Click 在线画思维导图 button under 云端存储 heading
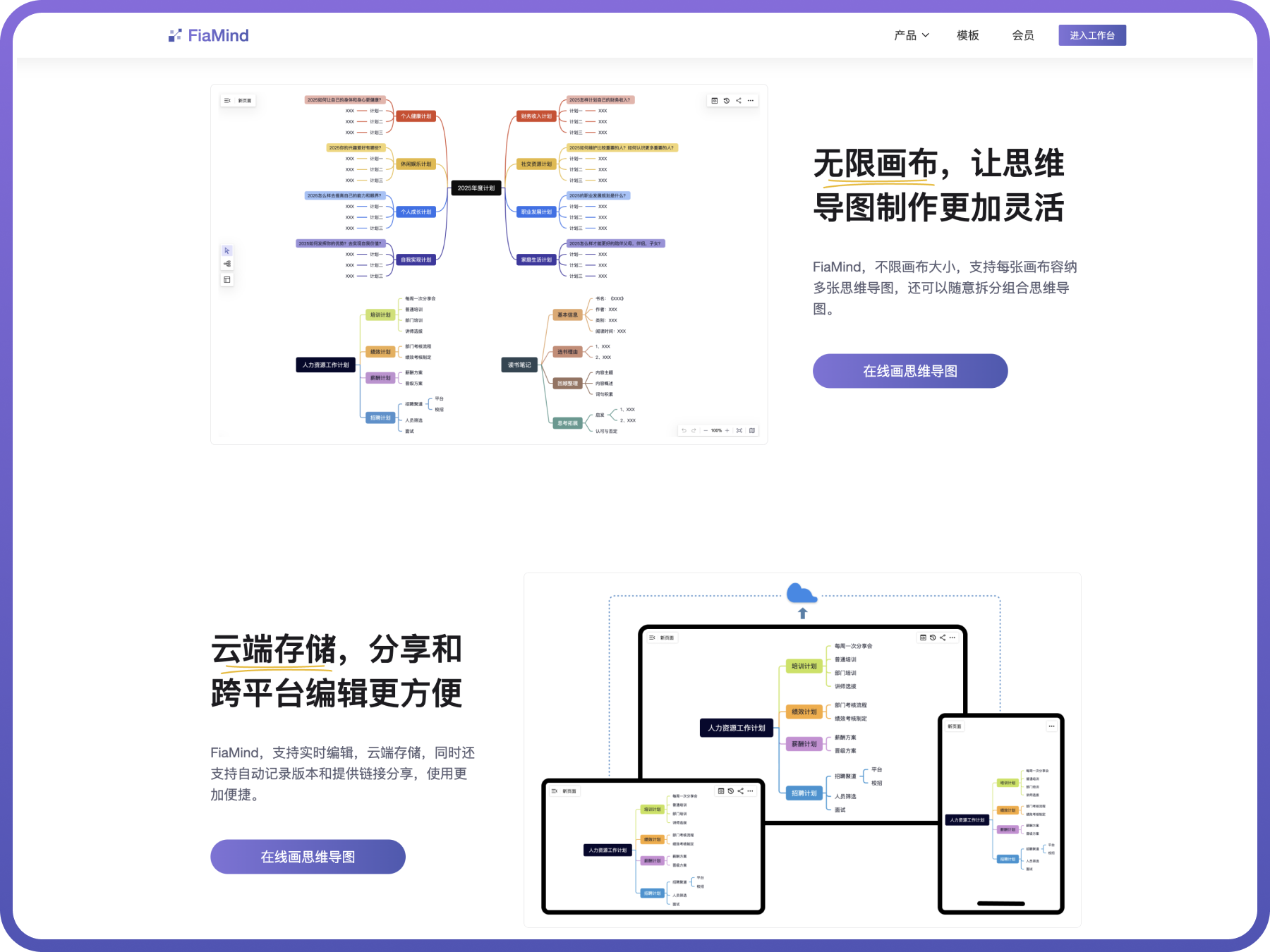The width and height of the screenshot is (1270, 952). click(x=308, y=857)
